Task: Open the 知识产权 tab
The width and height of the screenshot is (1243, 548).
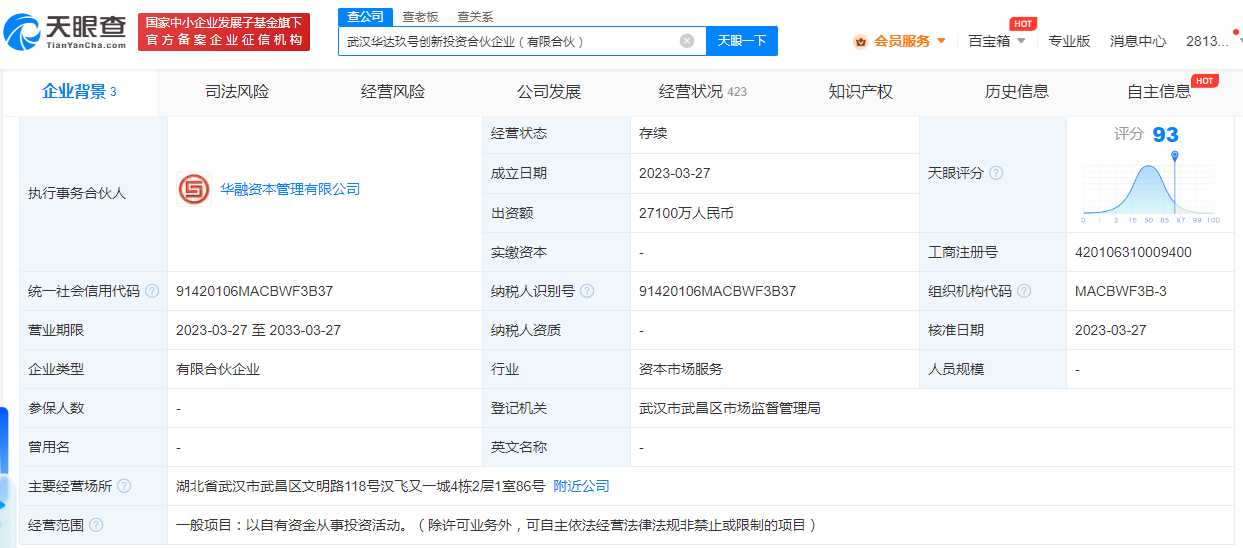Action: coord(861,91)
